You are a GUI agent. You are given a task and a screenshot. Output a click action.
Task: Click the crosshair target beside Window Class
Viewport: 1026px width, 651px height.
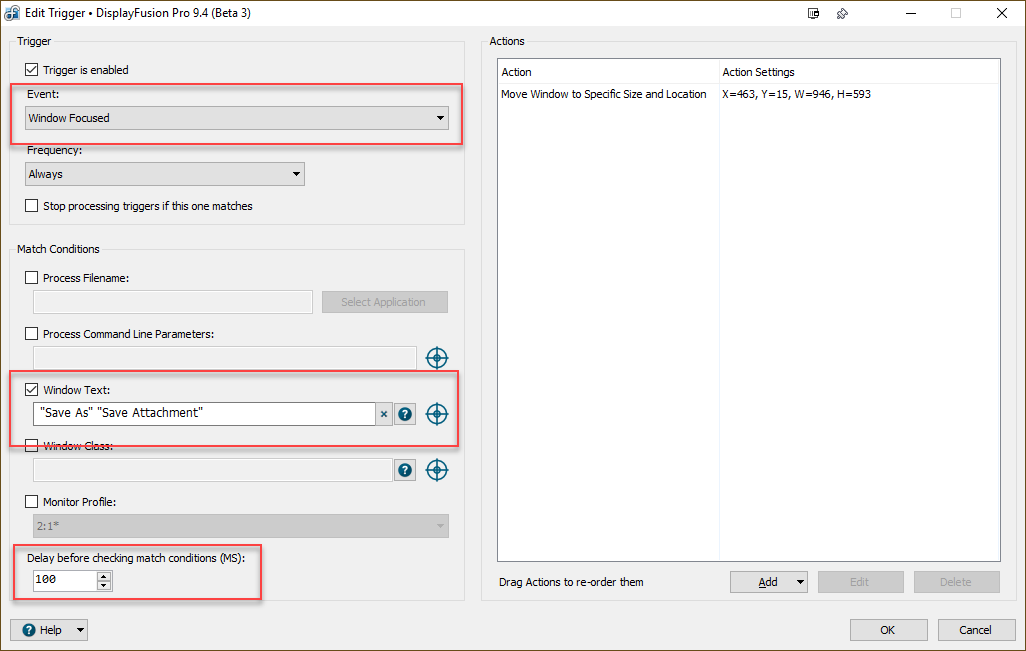[437, 470]
